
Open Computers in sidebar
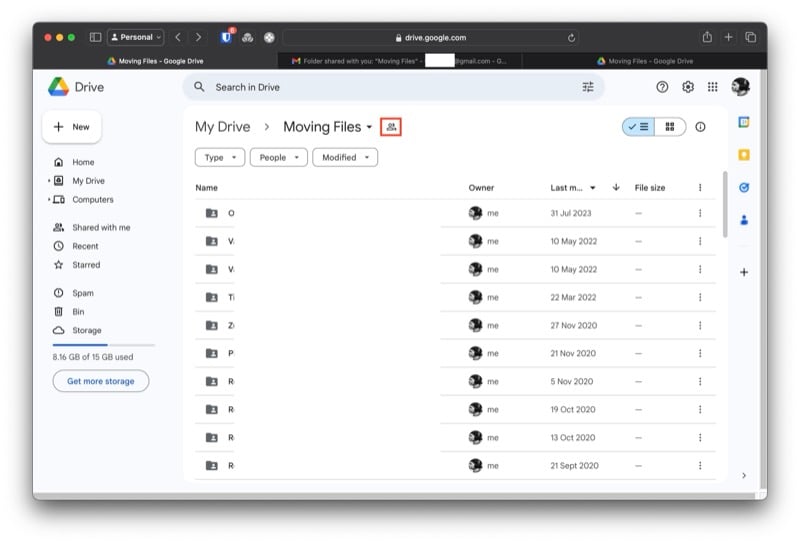pos(93,200)
